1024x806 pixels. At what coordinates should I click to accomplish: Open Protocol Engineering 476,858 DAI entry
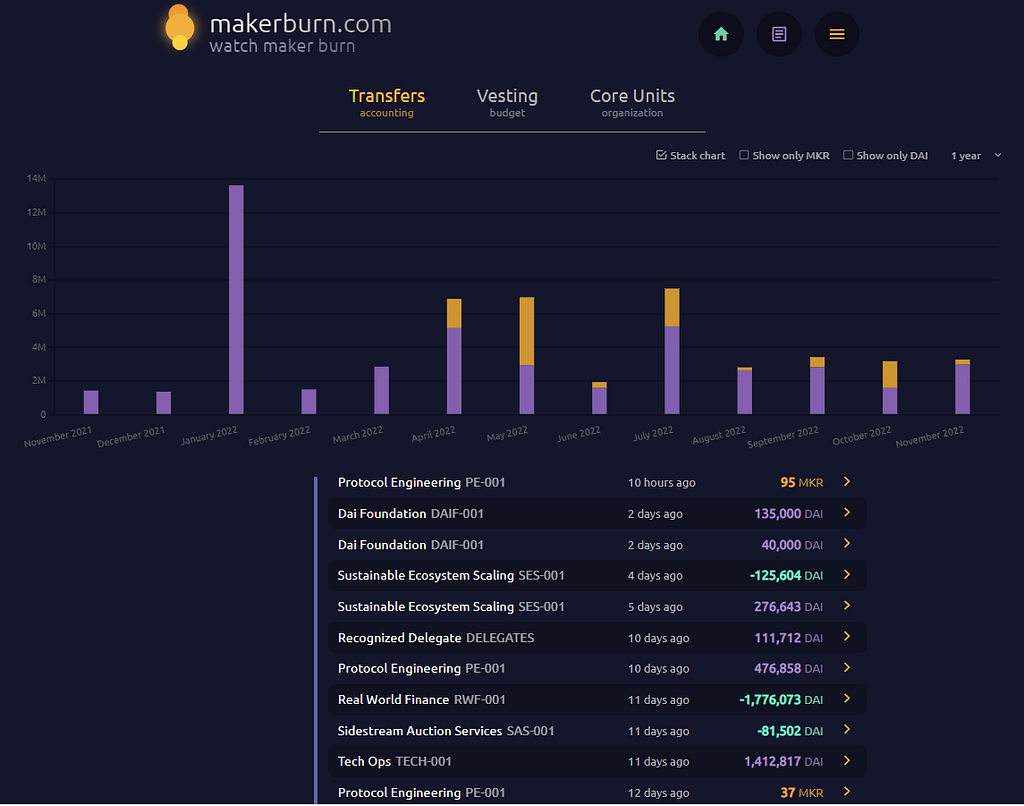[x=597, y=668]
